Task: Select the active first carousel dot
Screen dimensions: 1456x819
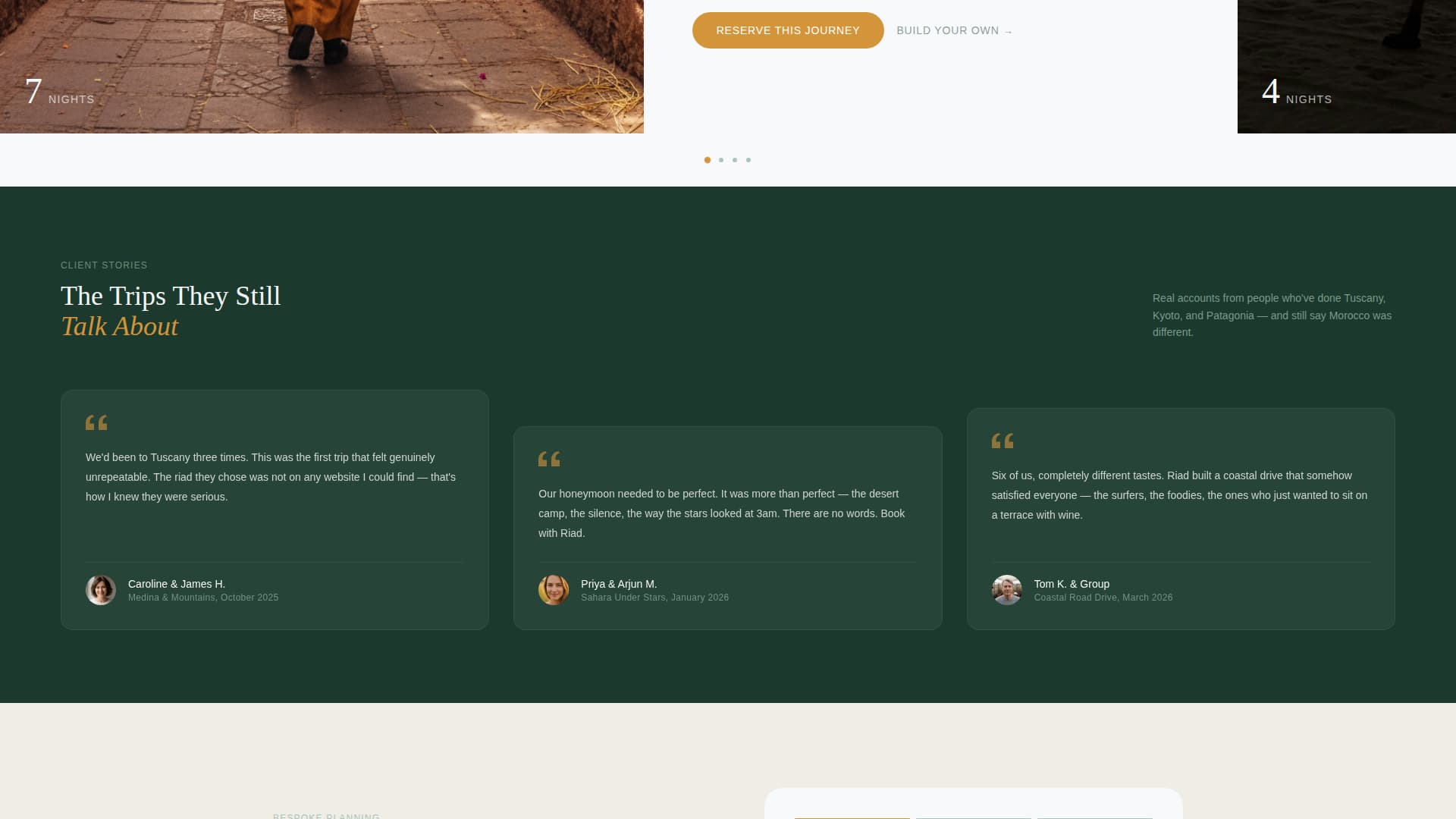Action: point(708,160)
